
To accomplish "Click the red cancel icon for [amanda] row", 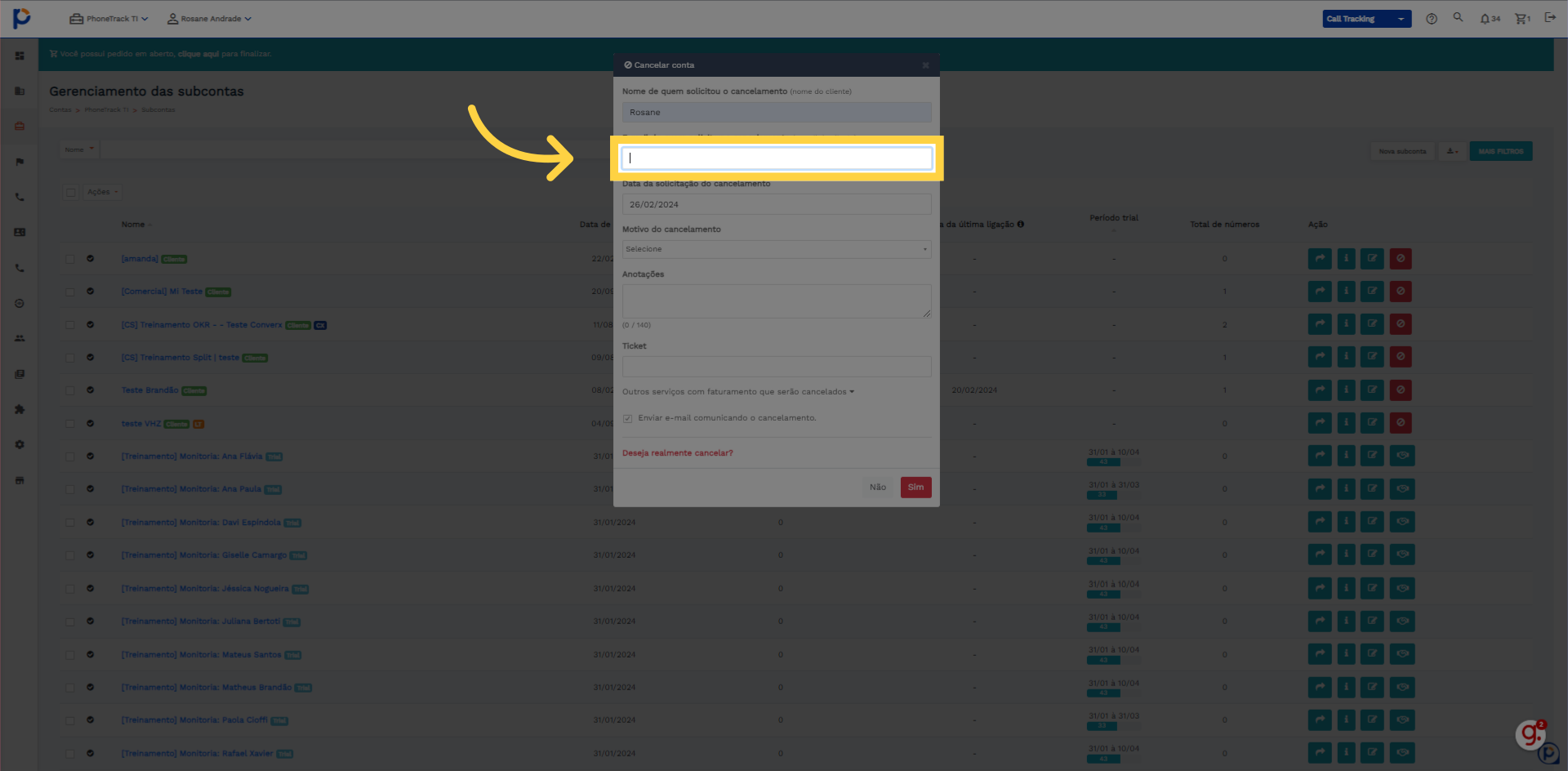I will (1401, 259).
